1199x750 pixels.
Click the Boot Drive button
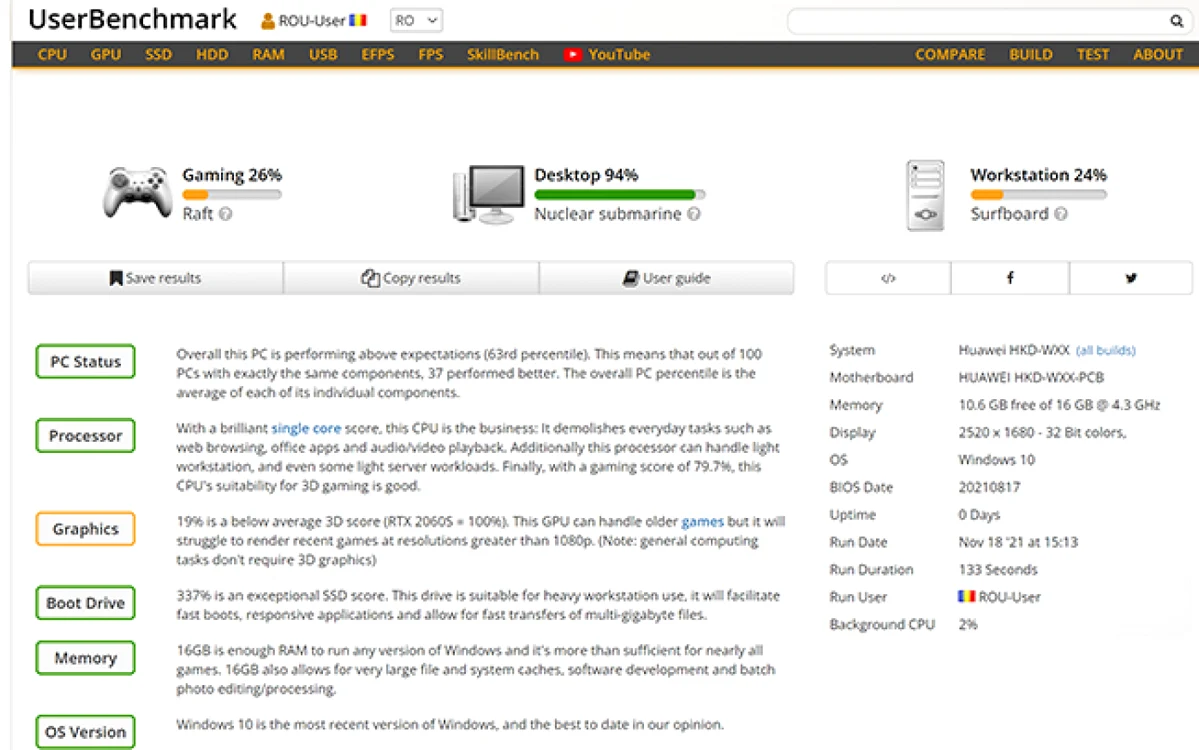point(86,603)
